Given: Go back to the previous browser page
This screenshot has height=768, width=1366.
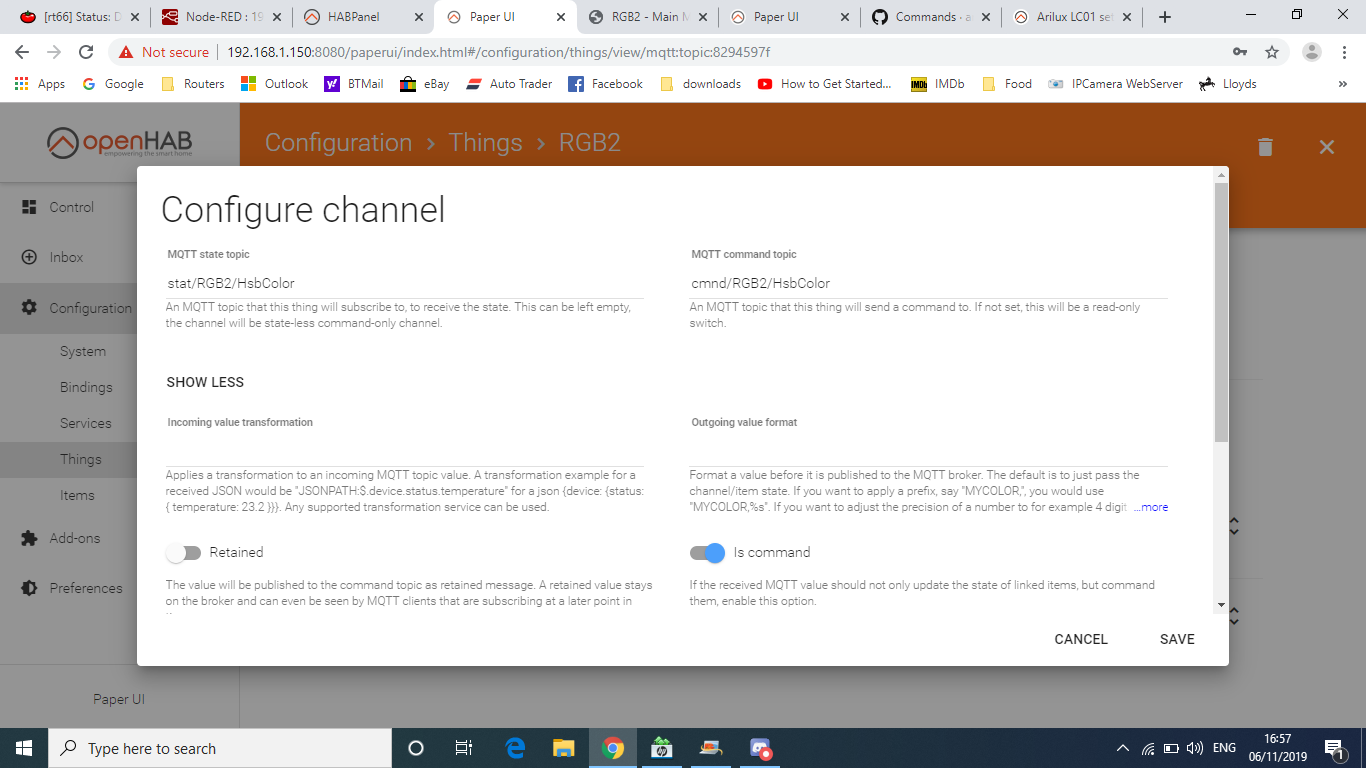Looking at the screenshot, I should click(22, 52).
